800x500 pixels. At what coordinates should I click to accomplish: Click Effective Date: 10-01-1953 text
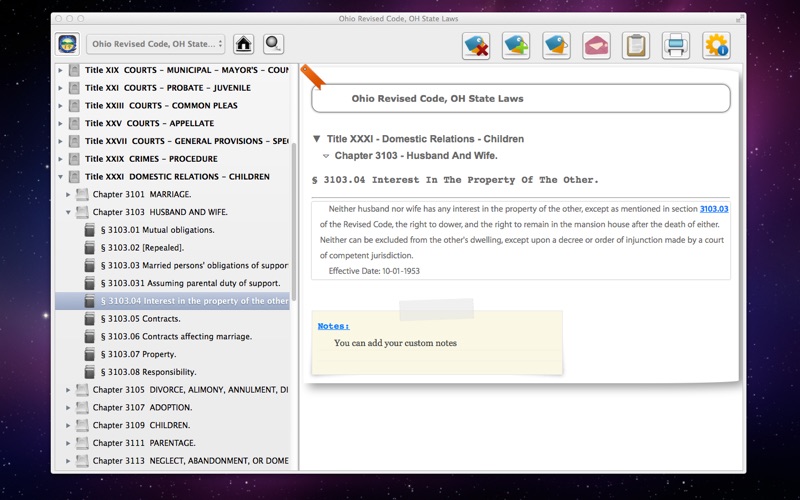[x=374, y=271]
